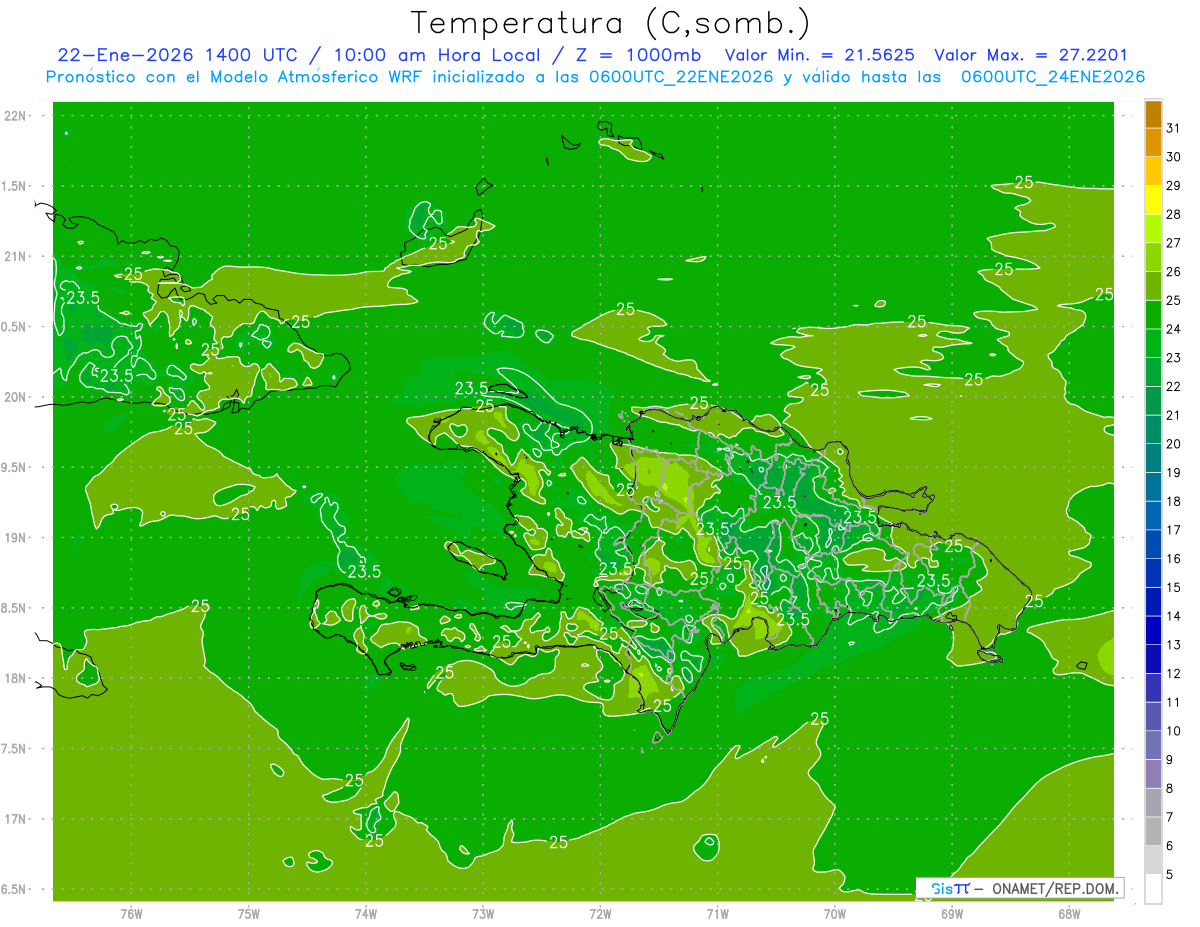Click the gray swatch between 6 and 7
The width and height of the screenshot is (1200, 927).
[x=1153, y=831]
